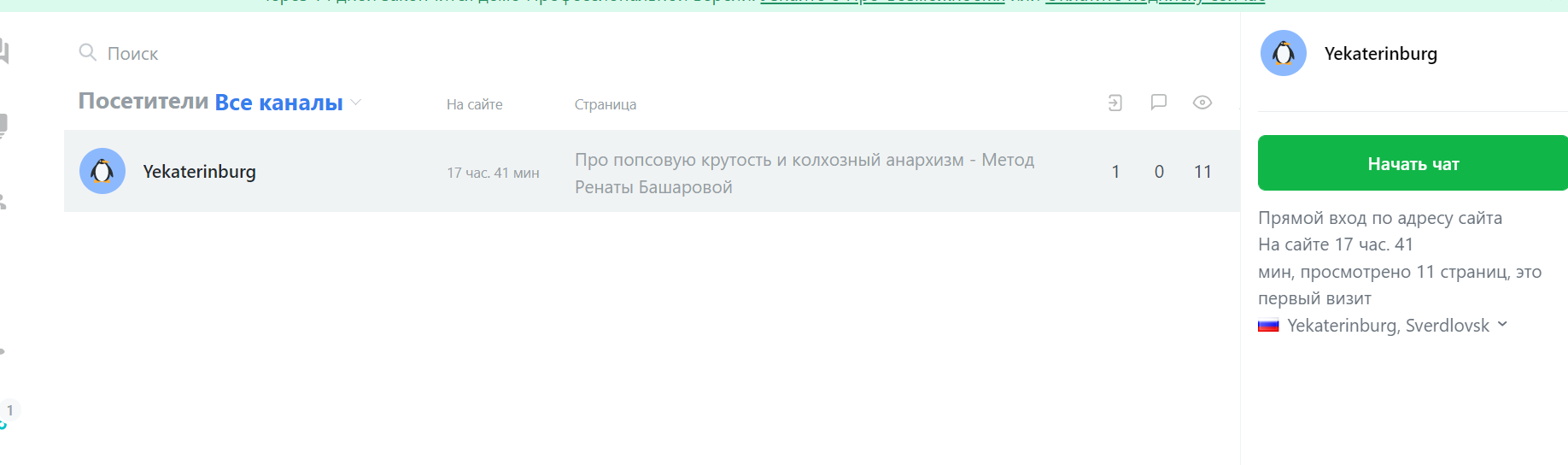Screen dimensions: 1568x465
Task: Expand the Yekaterinburg, Sverdlovsk location chevron
Action: (x=1502, y=324)
